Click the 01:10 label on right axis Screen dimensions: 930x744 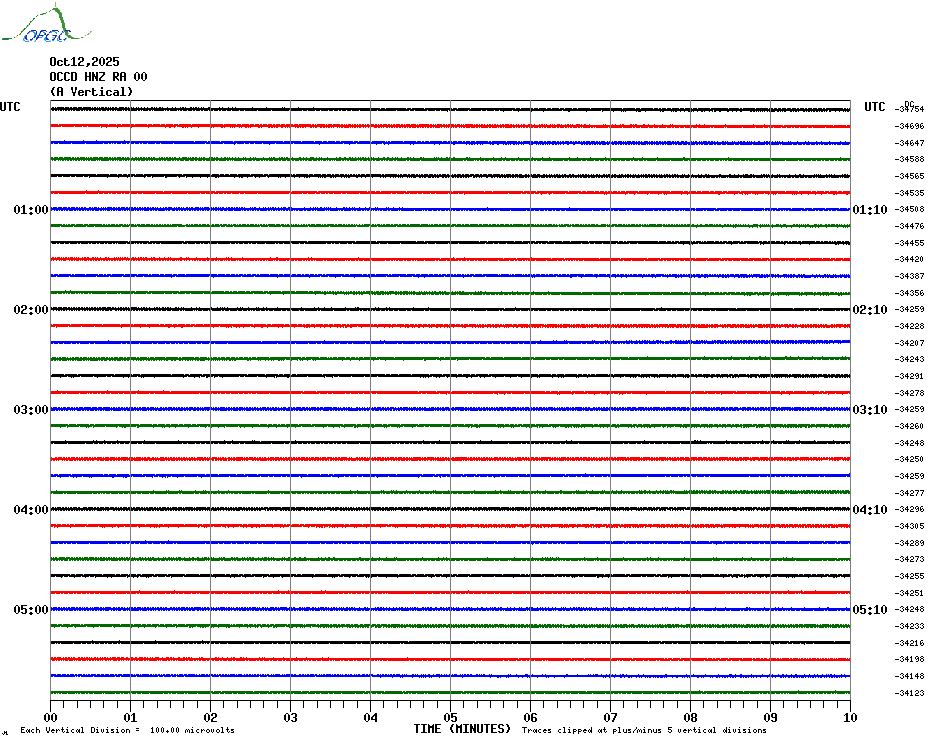[x=869, y=210]
